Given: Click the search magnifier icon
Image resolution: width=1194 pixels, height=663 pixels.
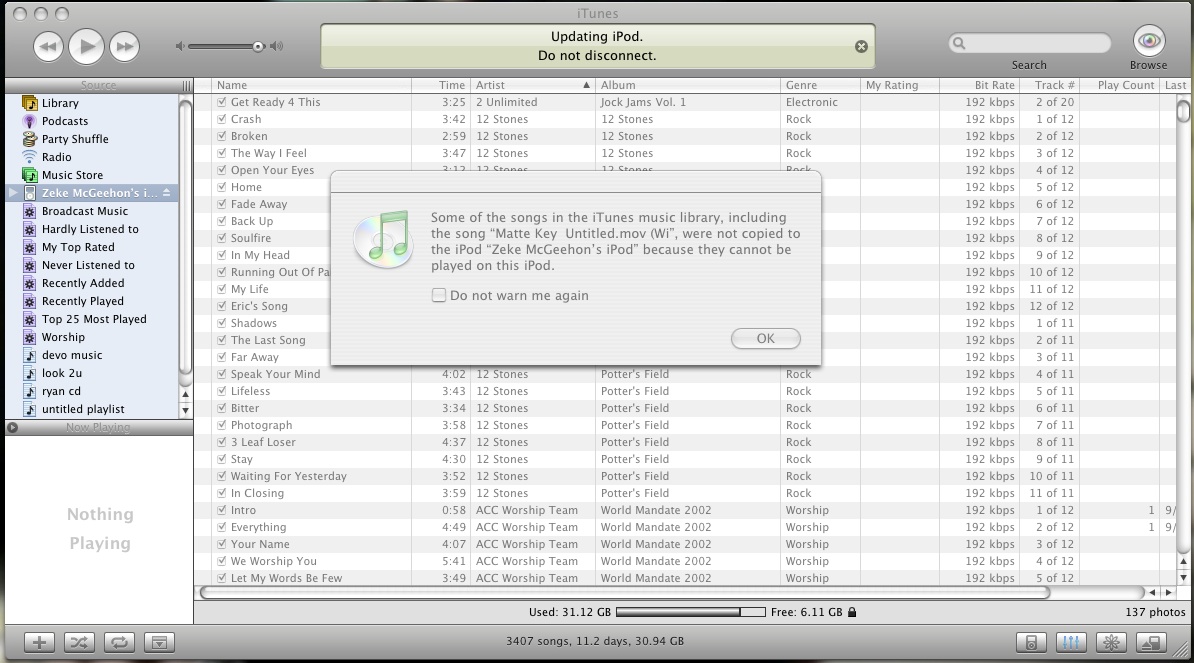Looking at the screenshot, I should tap(959, 43).
